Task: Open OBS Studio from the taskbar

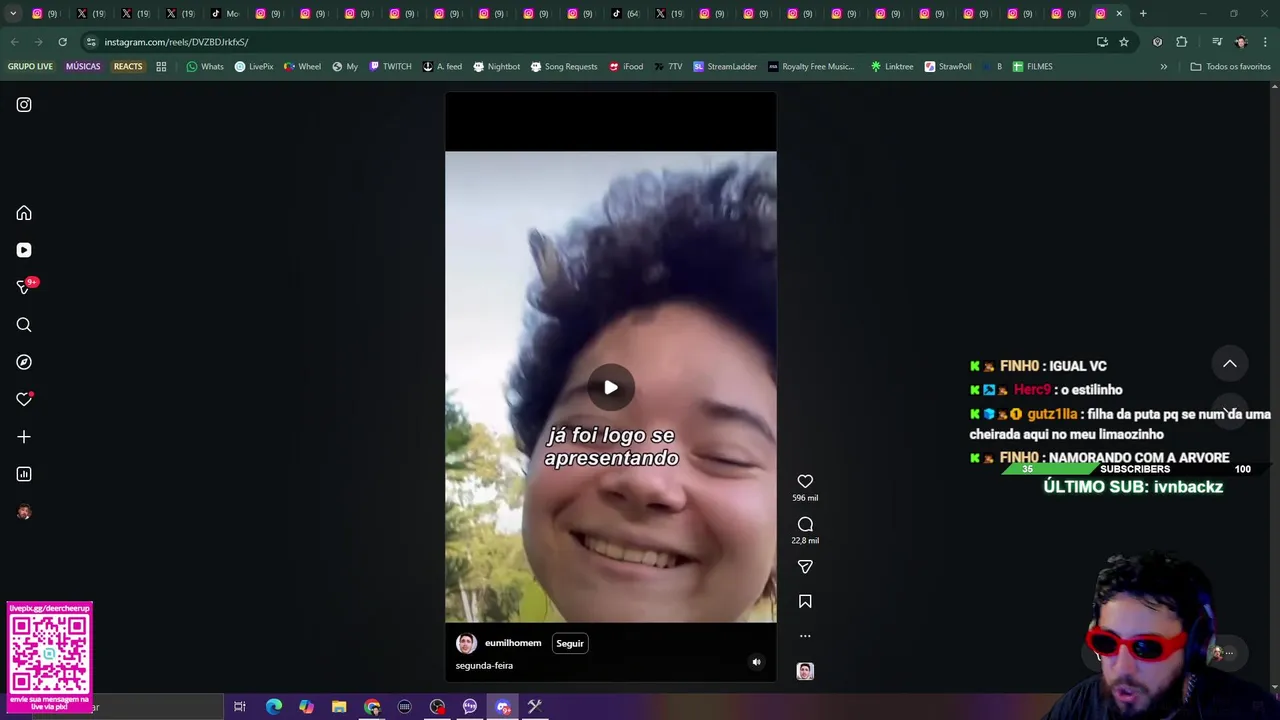Action: [x=437, y=707]
